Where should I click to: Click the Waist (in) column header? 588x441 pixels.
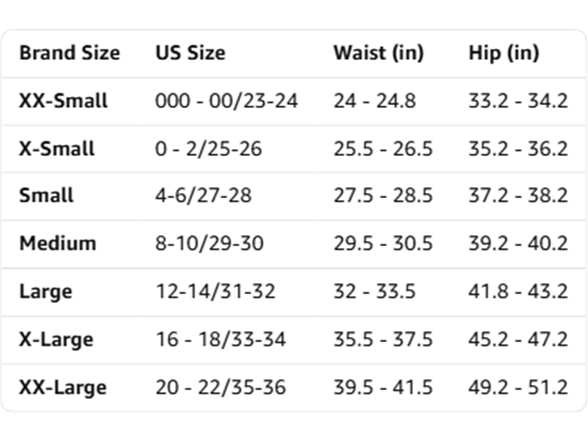point(379,53)
